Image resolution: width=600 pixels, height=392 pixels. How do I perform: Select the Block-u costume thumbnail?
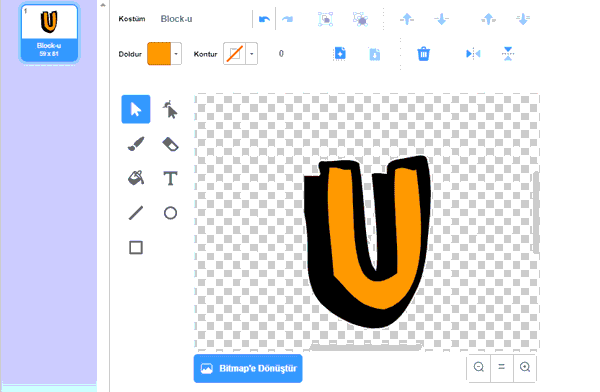(x=49, y=33)
